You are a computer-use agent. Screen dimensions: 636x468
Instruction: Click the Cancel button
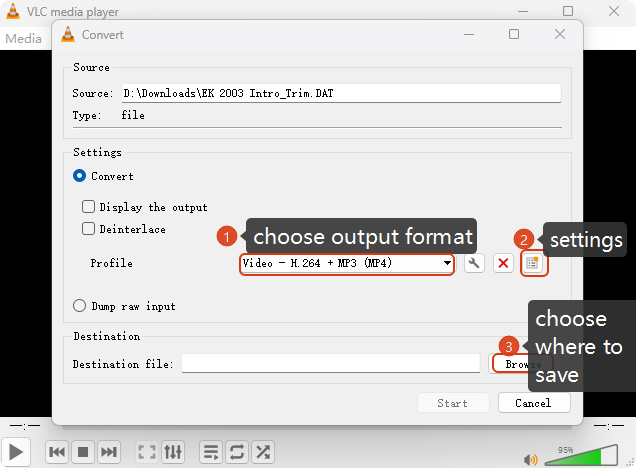(533, 403)
